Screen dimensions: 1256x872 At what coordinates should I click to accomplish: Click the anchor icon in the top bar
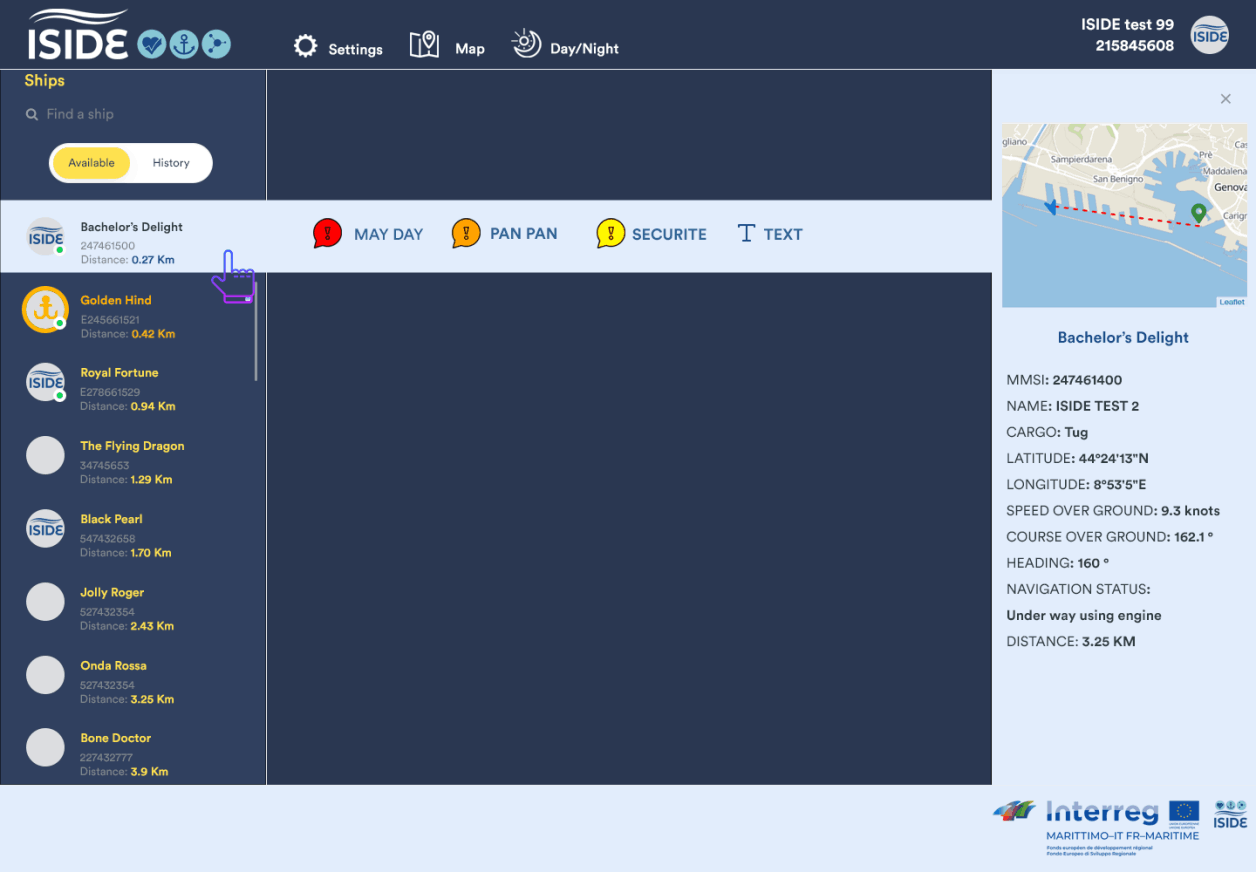[183, 44]
